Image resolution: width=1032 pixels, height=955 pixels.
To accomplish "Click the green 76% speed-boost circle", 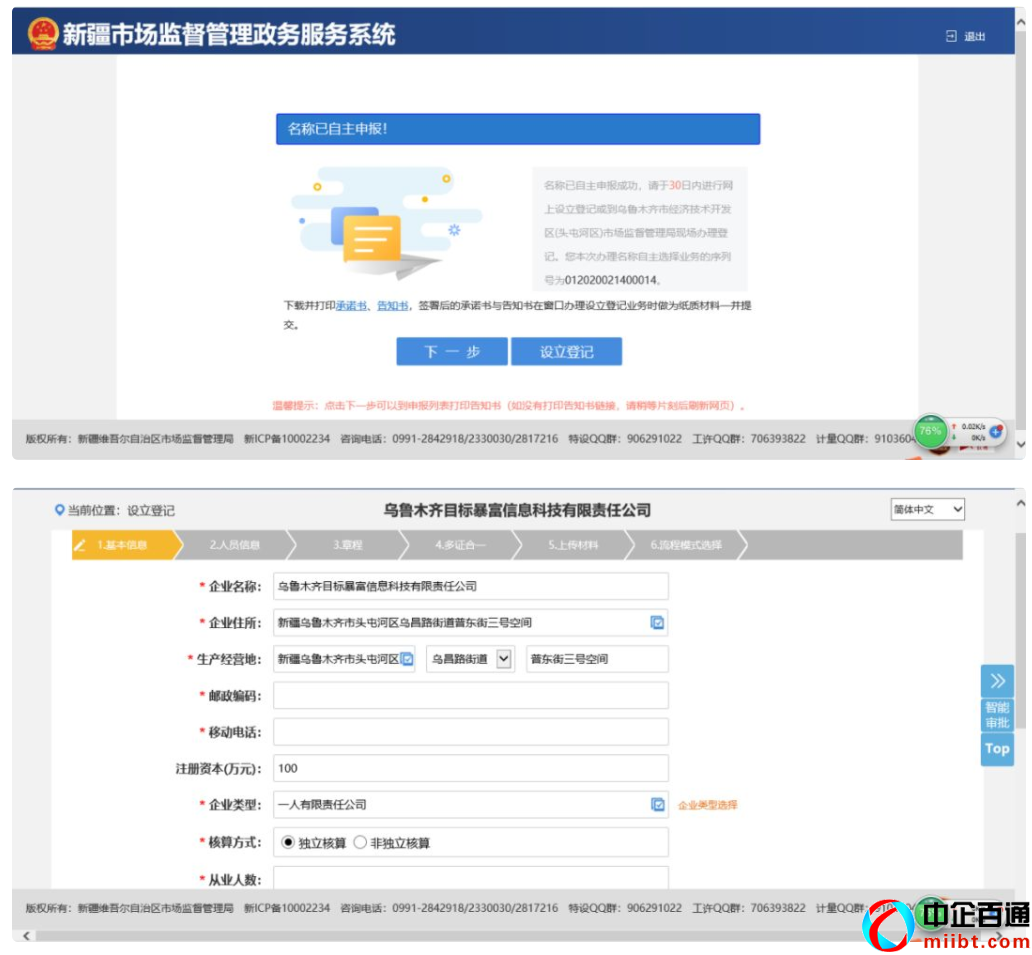I will click(x=930, y=430).
